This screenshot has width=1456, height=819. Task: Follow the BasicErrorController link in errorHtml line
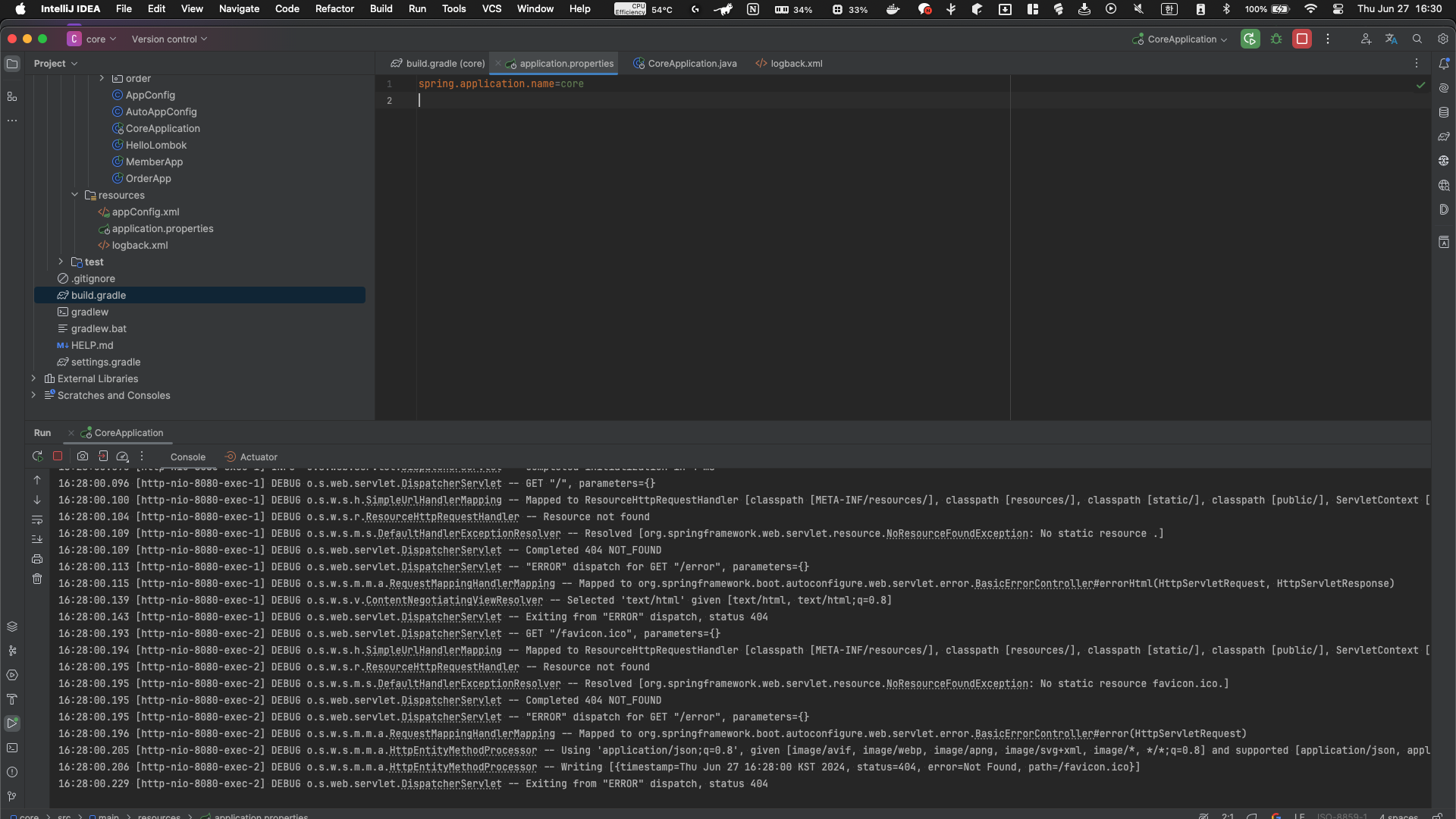coord(1034,583)
